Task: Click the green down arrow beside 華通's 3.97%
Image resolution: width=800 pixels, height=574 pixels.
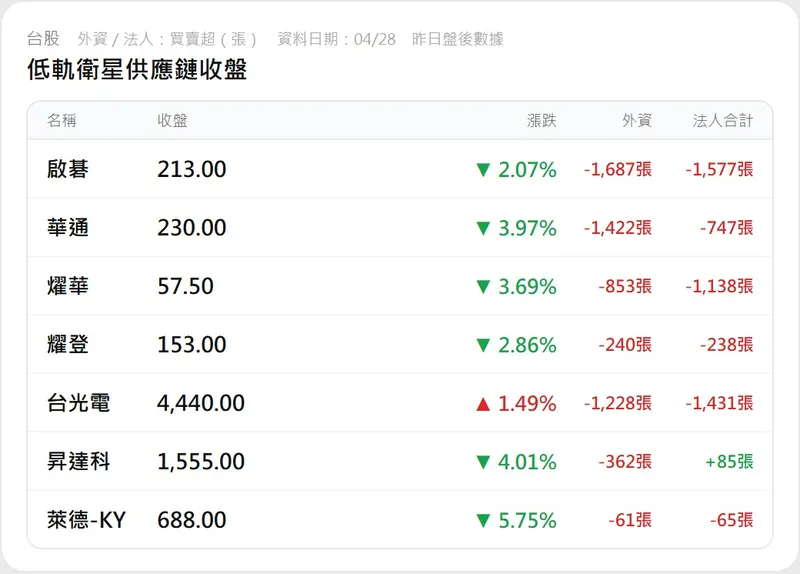Action: [x=483, y=228]
